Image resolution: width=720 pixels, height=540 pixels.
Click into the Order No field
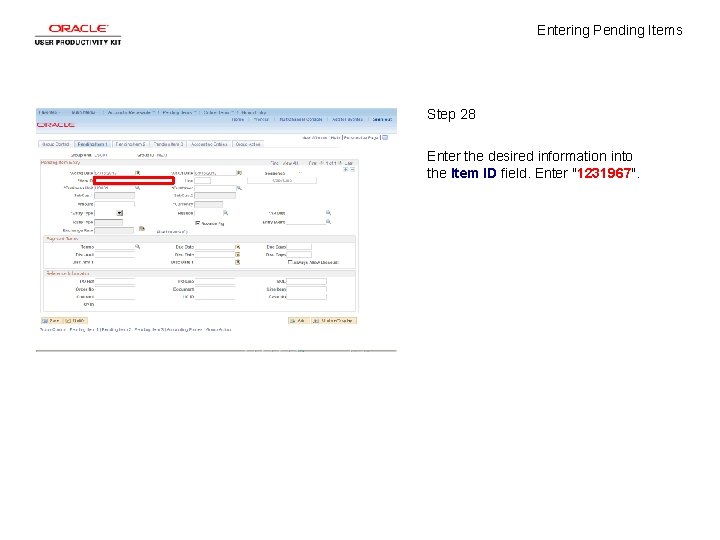point(115,289)
